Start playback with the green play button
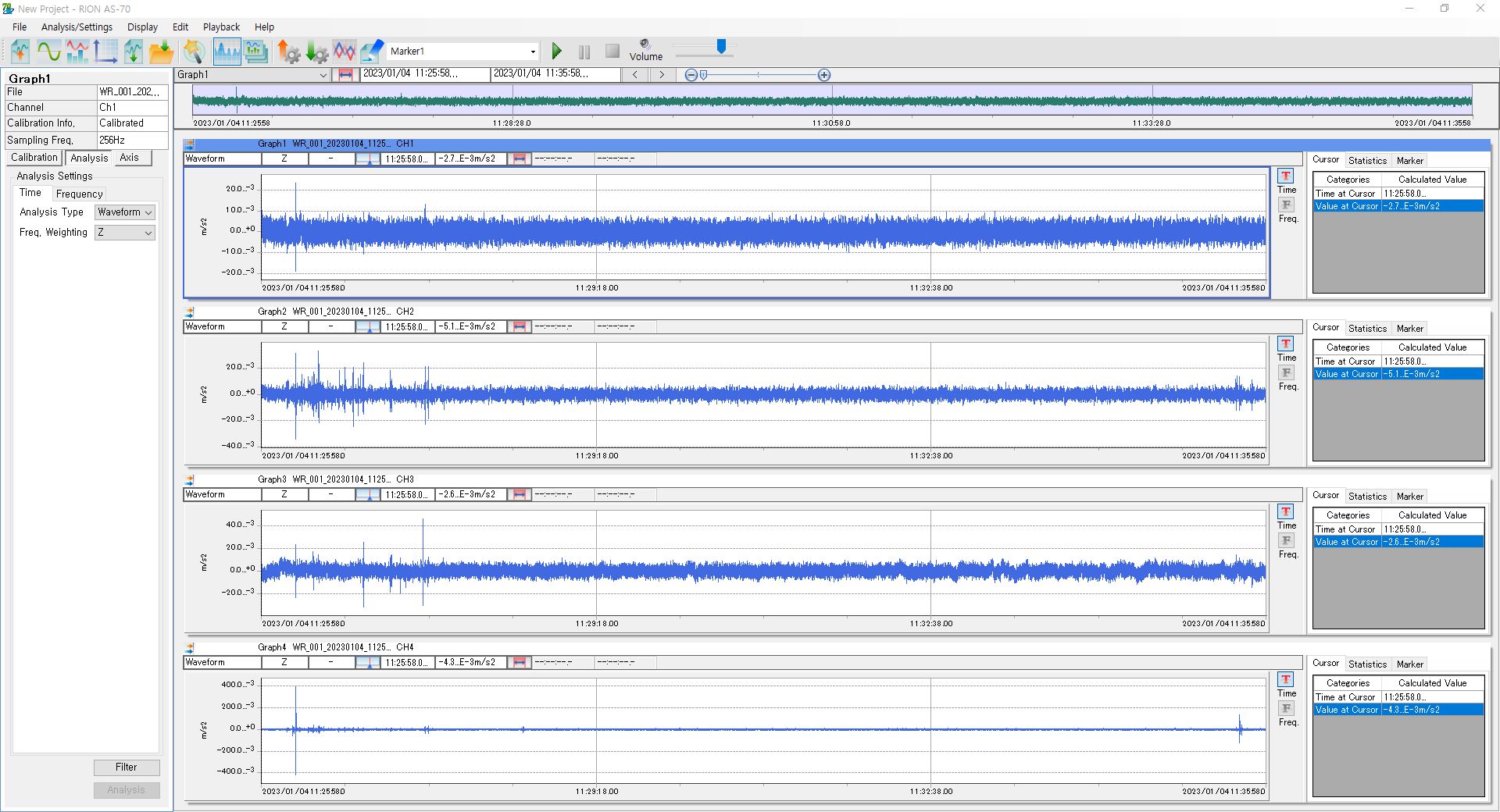 pos(556,52)
